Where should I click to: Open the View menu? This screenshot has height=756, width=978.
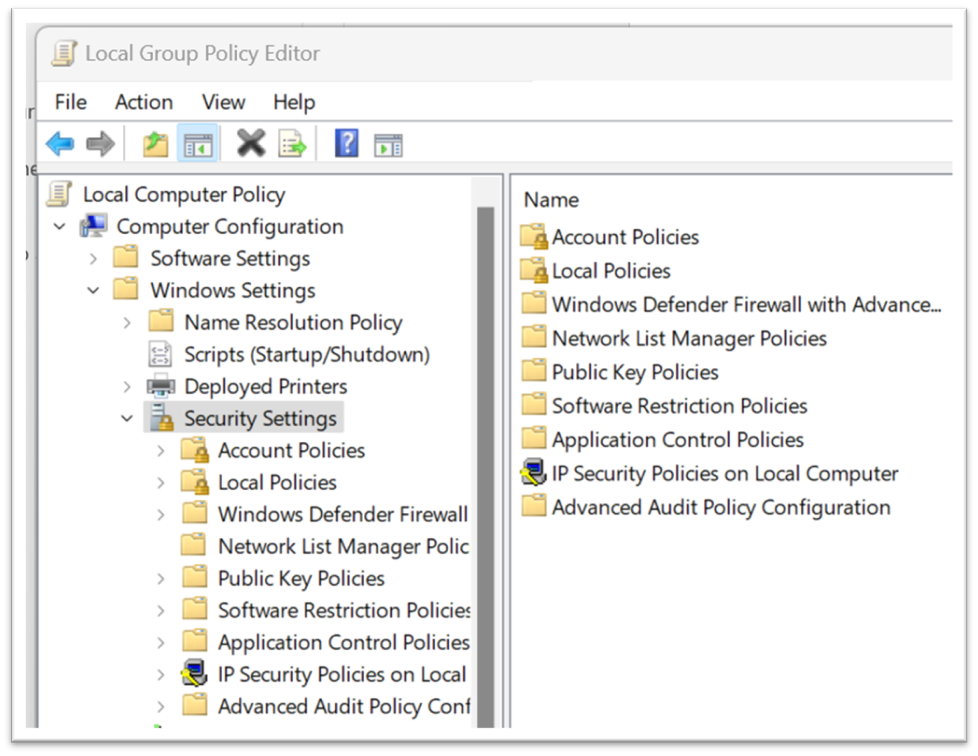pyautogui.click(x=222, y=102)
